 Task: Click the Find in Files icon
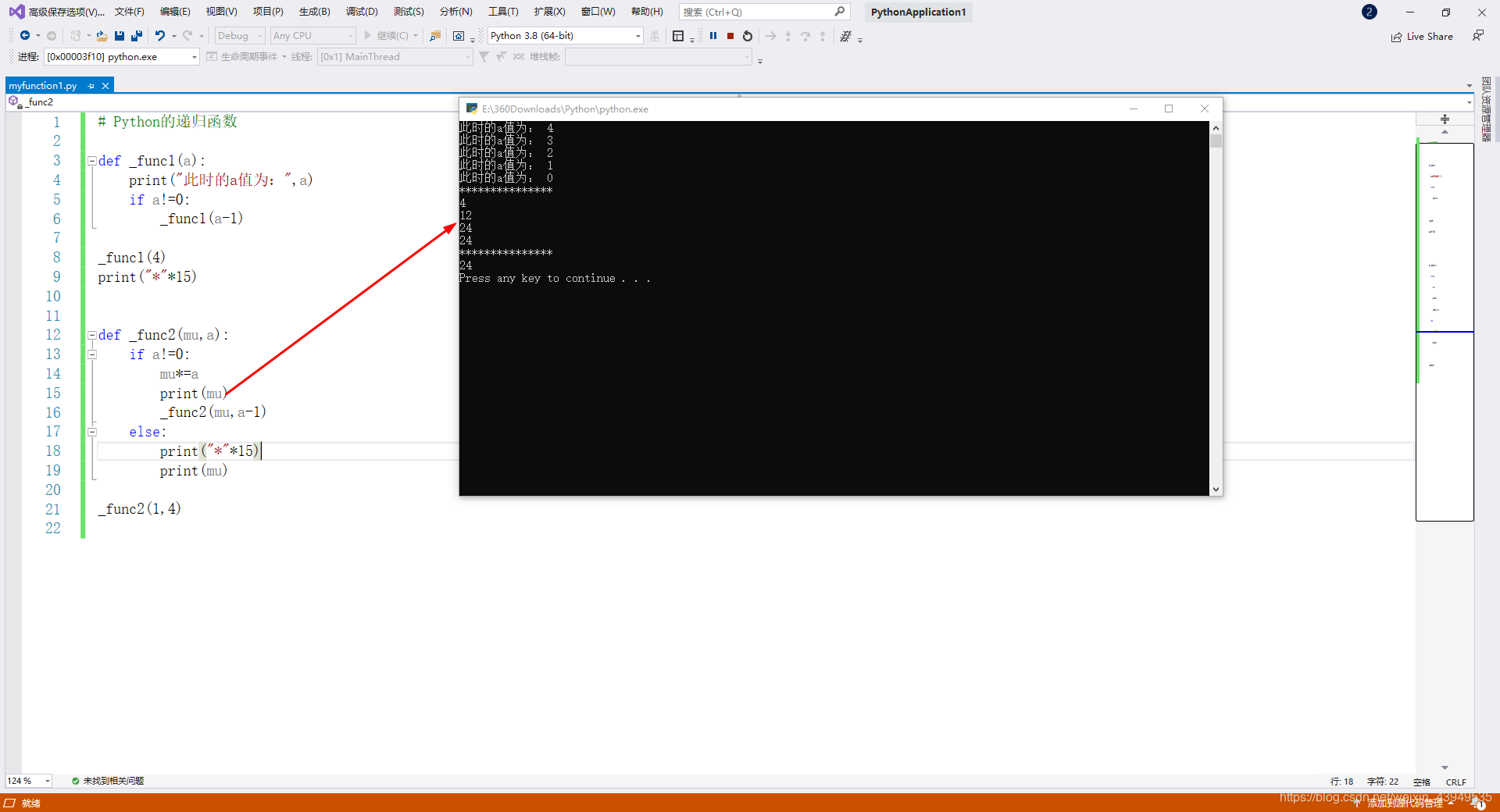tap(435, 36)
